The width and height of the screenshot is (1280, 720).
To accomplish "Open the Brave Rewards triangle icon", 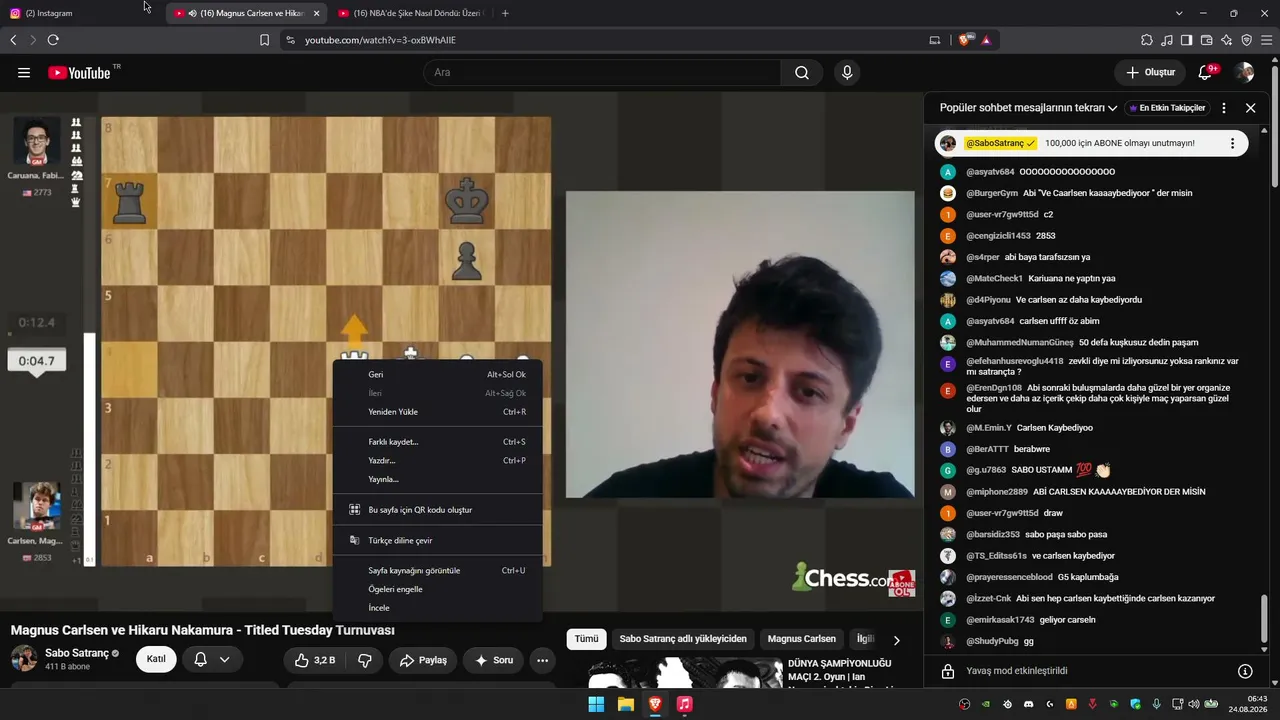I will tap(986, 40).
